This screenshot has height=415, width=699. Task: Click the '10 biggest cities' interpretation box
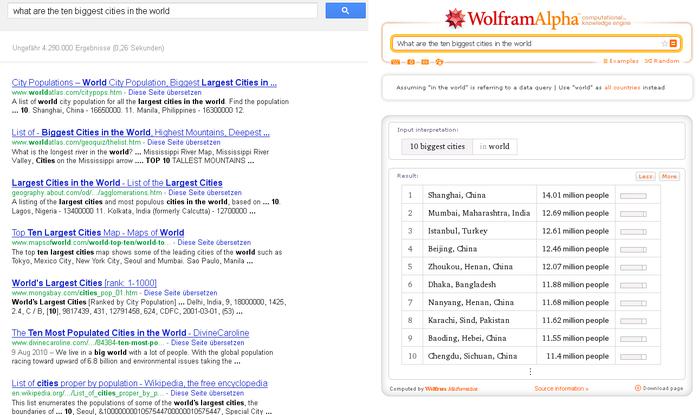coord(437,146)
